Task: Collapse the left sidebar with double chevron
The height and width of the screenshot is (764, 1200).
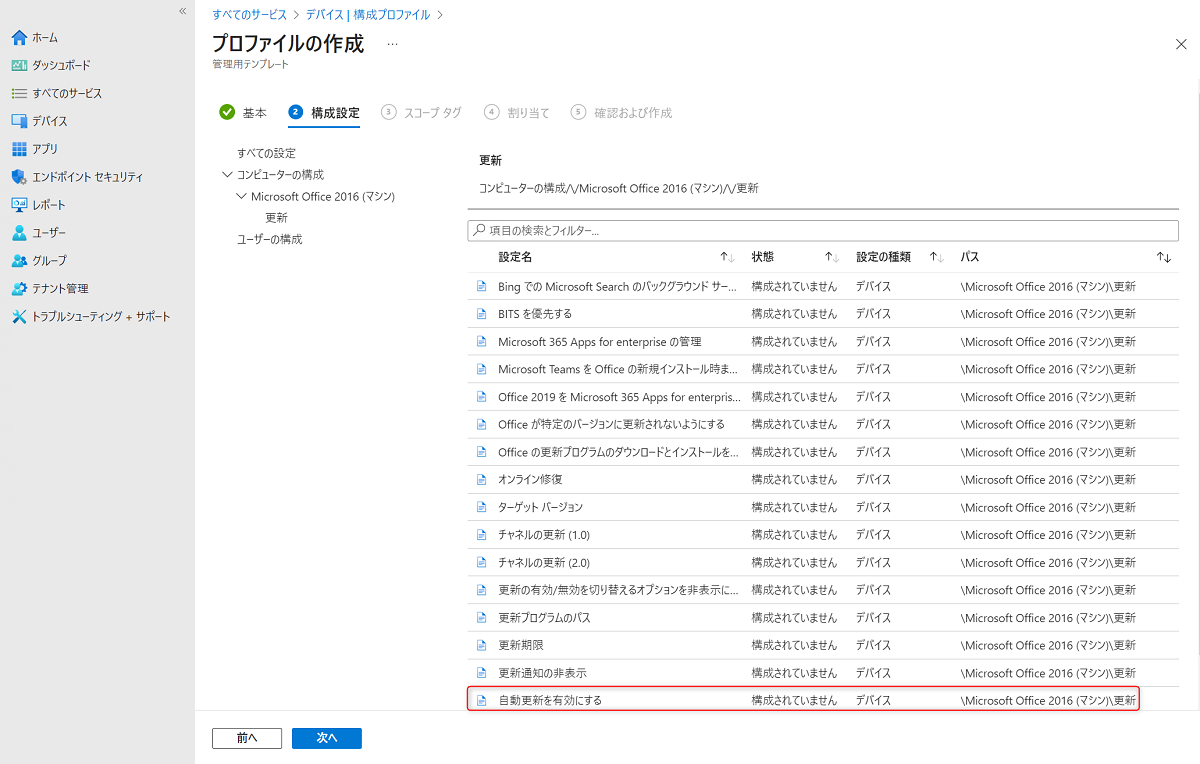Action: tap(182, 11)
